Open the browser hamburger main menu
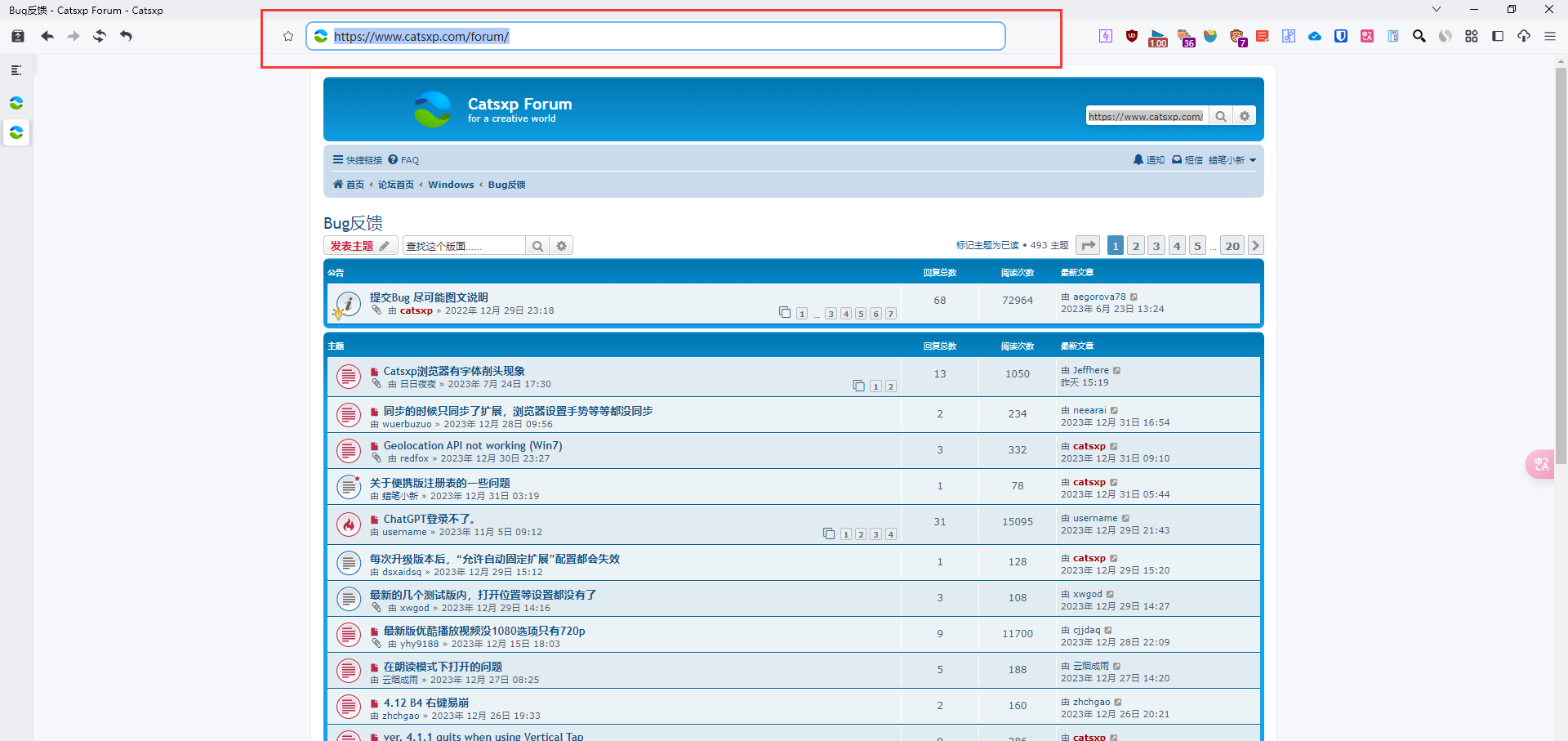This screenshot has width=1568, height=741. (1550, 36)
